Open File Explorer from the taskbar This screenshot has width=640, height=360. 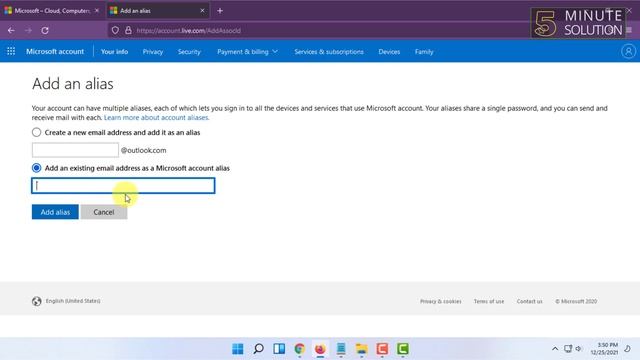pyautogui.click(x=362, y=349)
